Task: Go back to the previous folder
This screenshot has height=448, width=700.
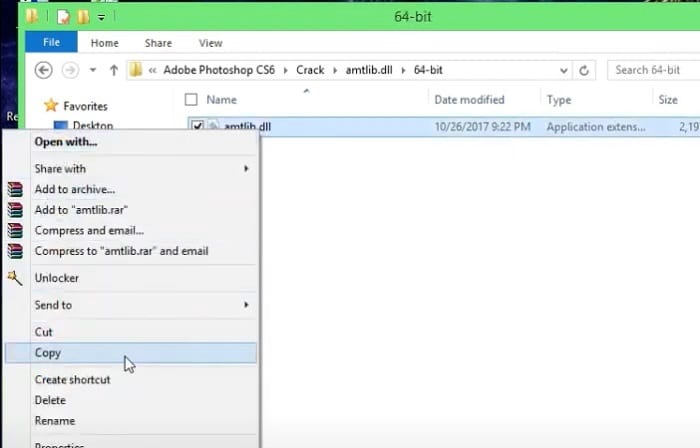Action: click(x=44, y=70)
